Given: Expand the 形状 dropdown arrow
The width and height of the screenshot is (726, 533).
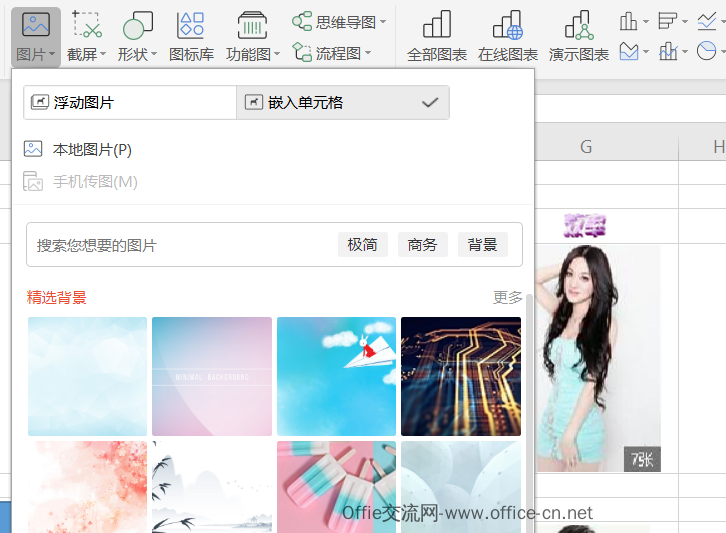Looking at the screenshot, I should pyautogui.click(x=154, y=54).
